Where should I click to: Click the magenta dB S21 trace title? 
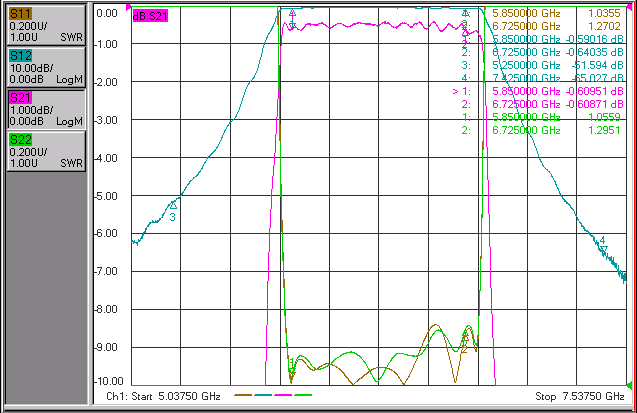click(150, 16)
